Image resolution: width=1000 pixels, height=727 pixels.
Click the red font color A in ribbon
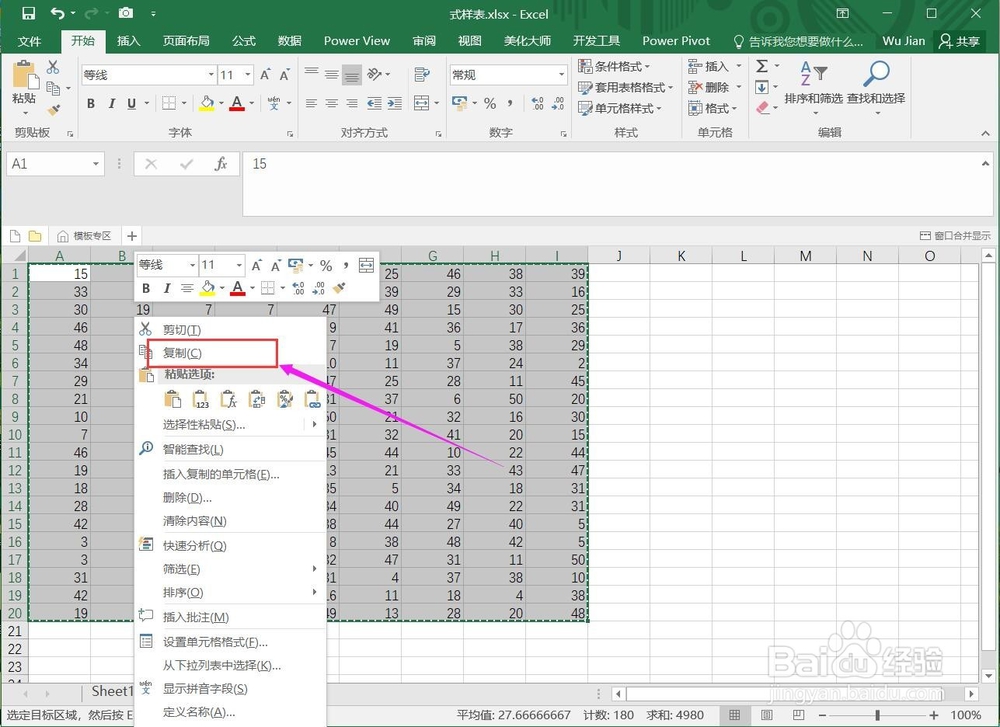coord(237,103)
